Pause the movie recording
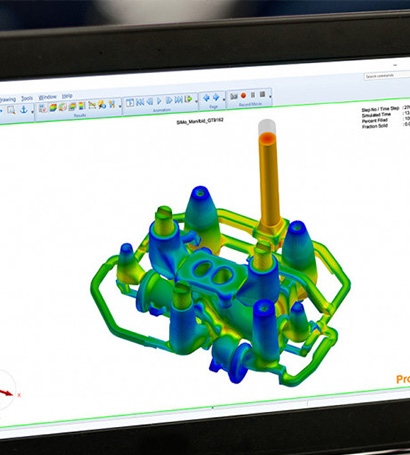 click(x=253, y=95)
